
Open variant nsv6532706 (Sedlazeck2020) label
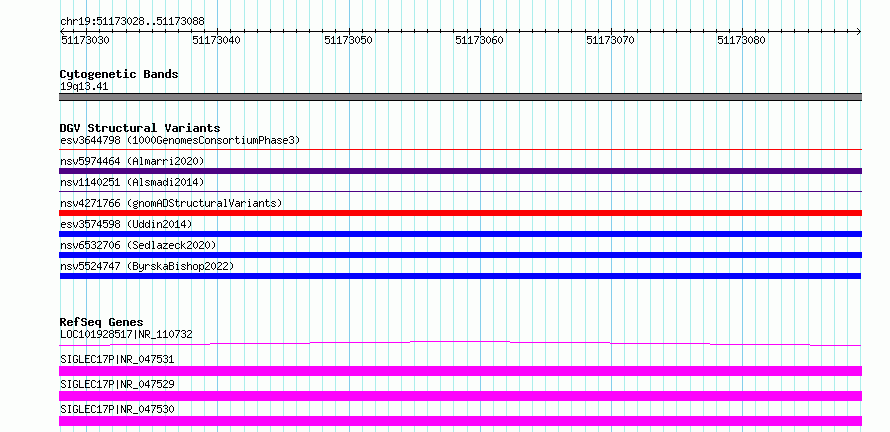click(138, 245)
